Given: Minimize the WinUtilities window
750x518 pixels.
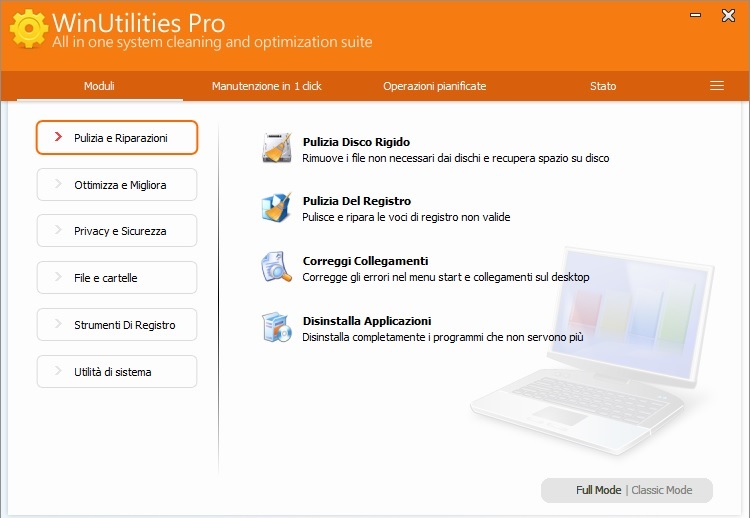Looking at the screenshot, I should point(695,15).
